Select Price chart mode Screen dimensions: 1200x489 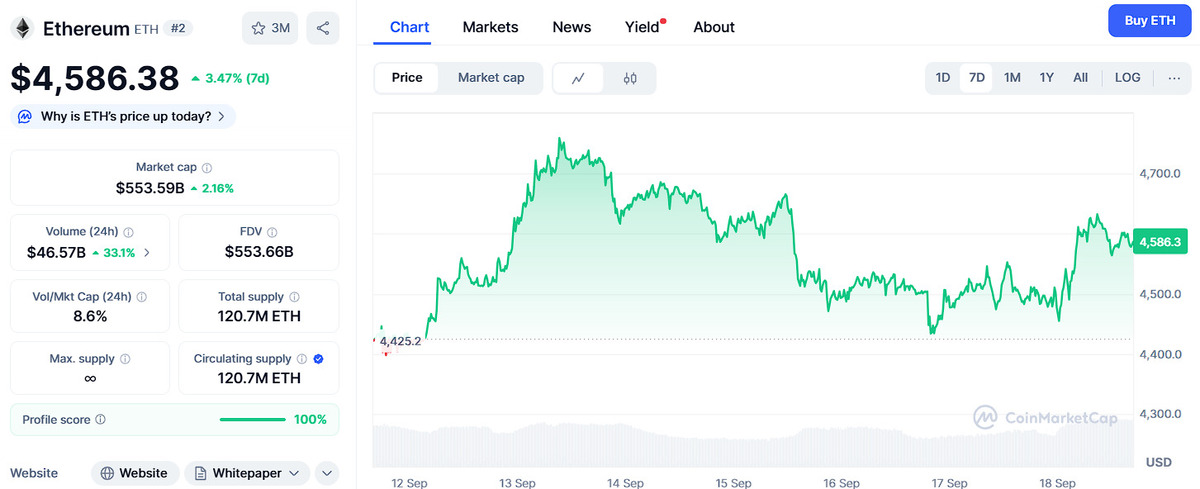coord(407,78)
